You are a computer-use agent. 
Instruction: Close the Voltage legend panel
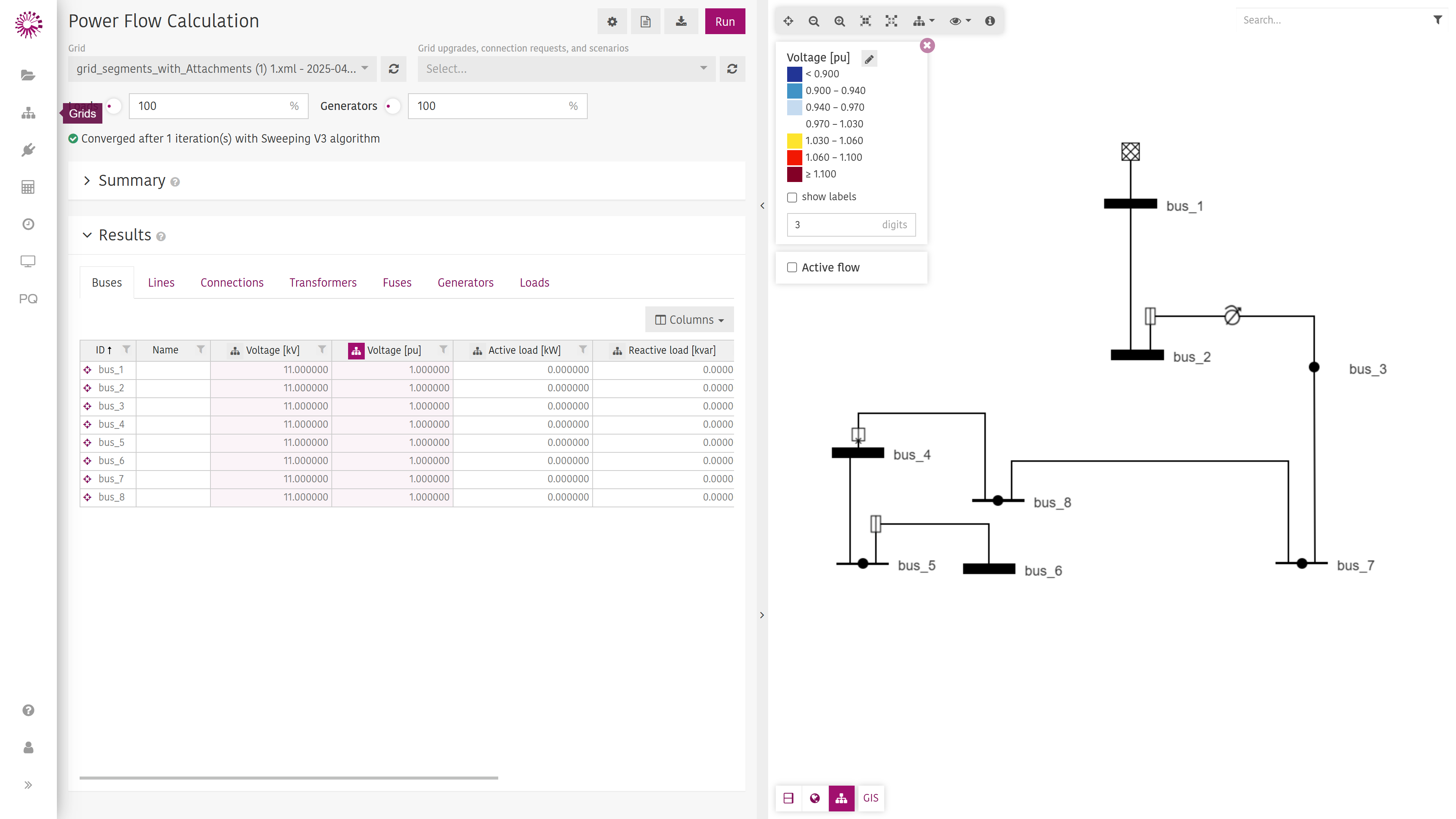click(x=927, y=45)
